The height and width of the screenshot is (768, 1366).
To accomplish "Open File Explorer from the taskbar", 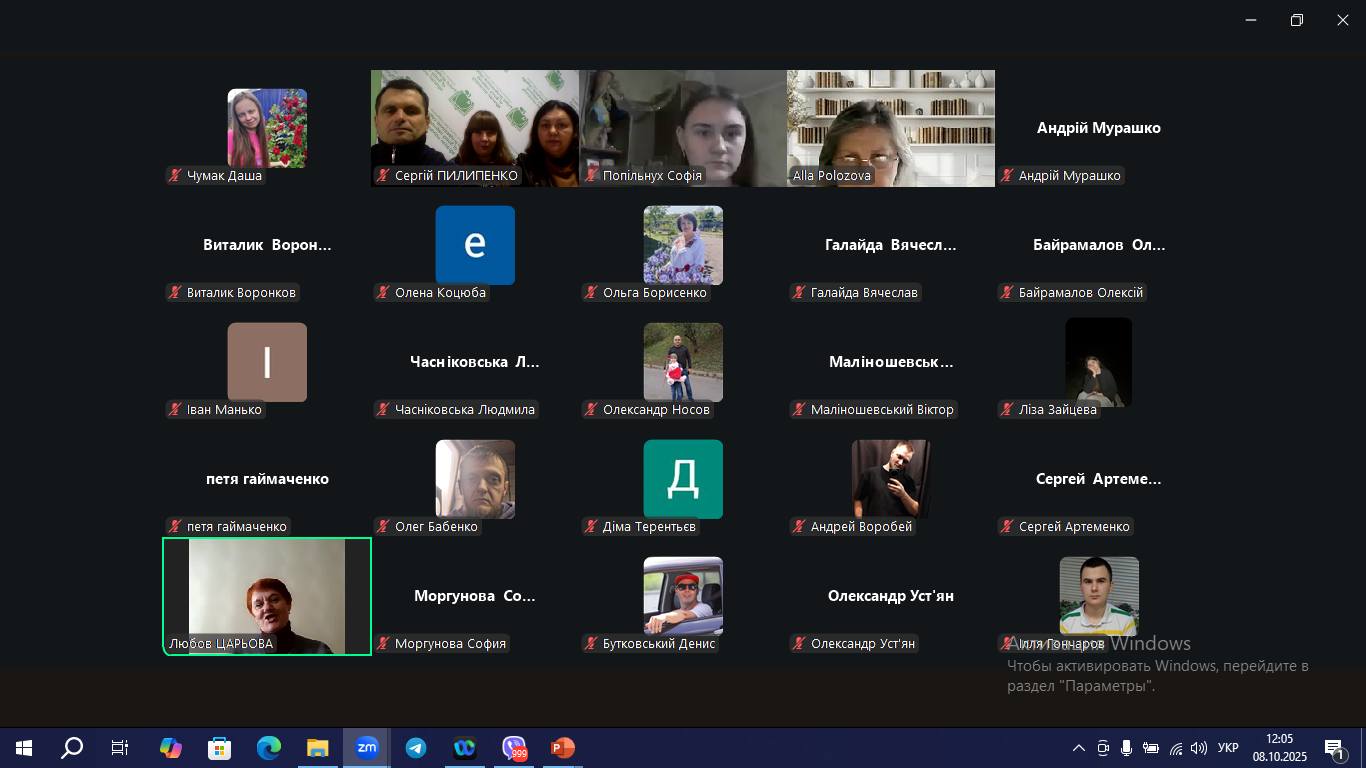I will pos(318,748).
